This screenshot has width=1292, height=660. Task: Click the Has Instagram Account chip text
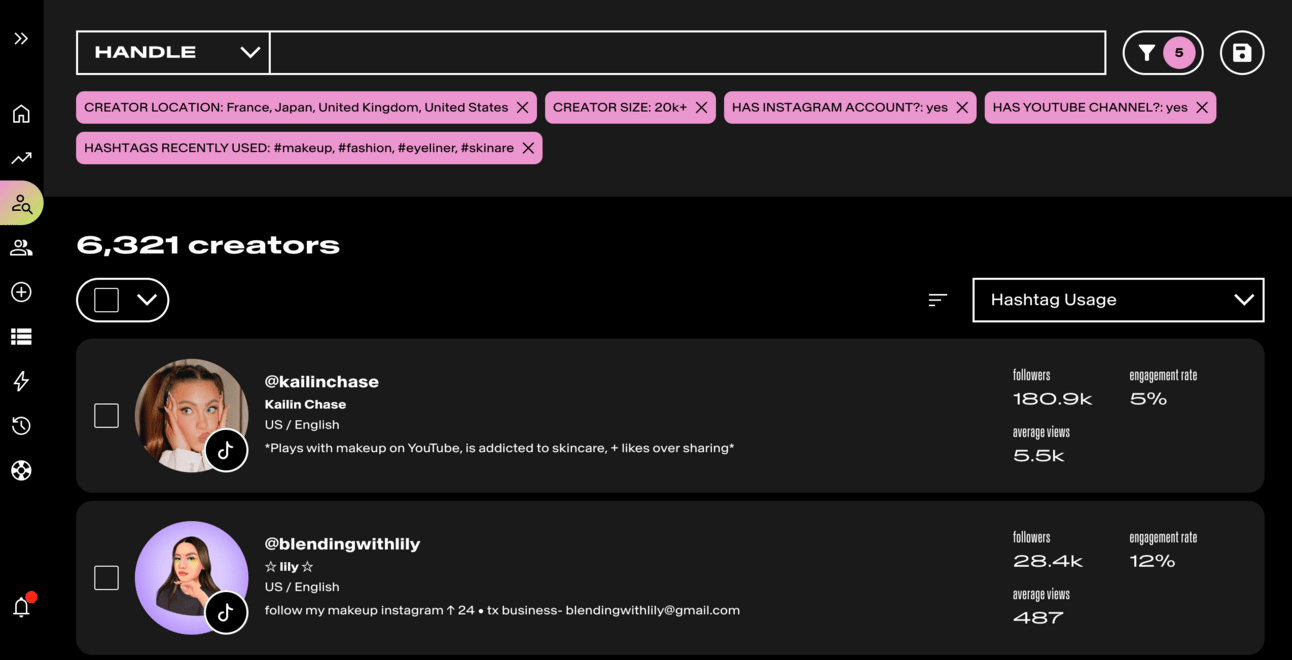840,108
